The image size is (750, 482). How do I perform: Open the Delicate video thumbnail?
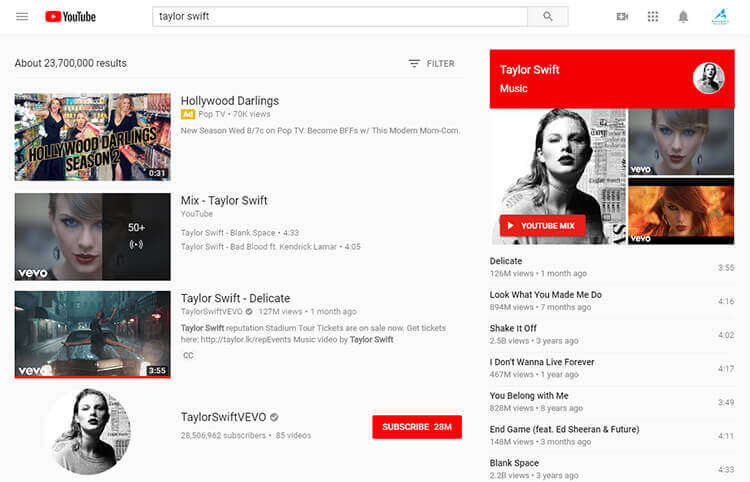(92, 335)
